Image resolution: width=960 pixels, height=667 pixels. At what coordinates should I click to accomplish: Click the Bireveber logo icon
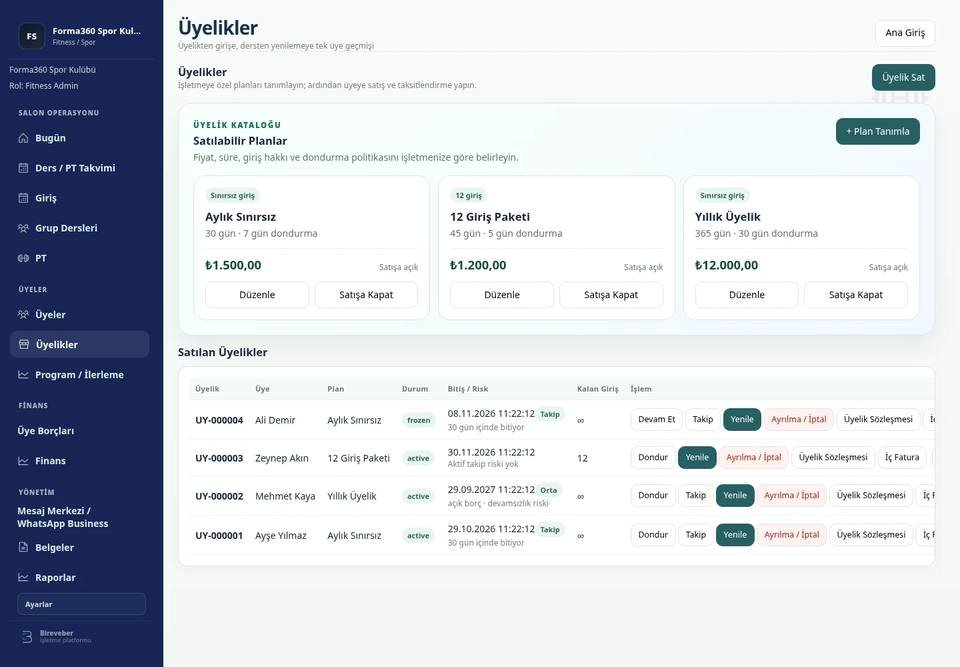[x=27, y=637]
